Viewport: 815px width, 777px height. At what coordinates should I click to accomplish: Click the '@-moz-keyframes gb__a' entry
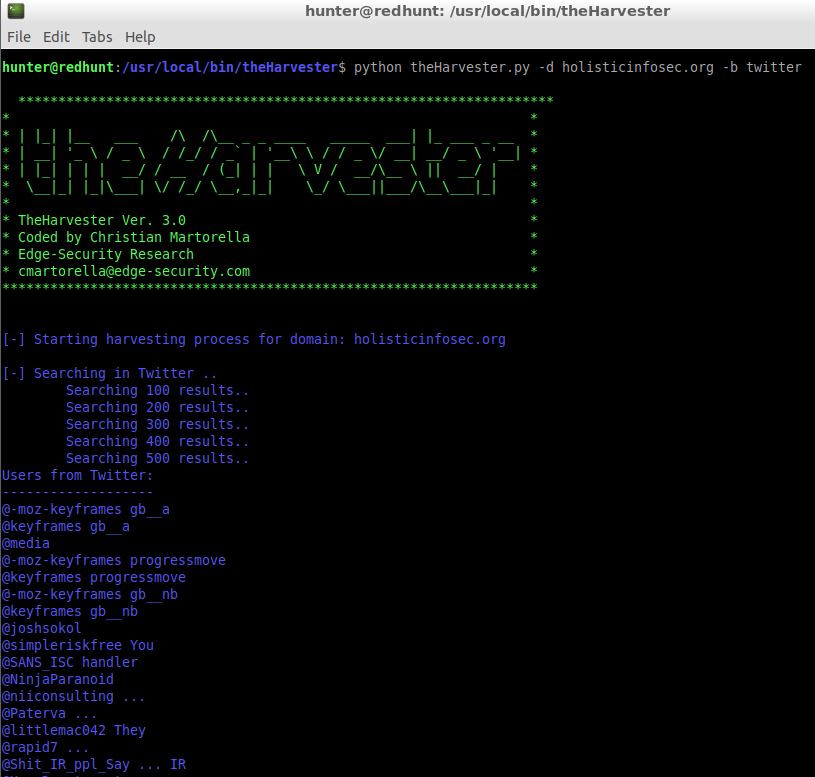pos(86,509)
